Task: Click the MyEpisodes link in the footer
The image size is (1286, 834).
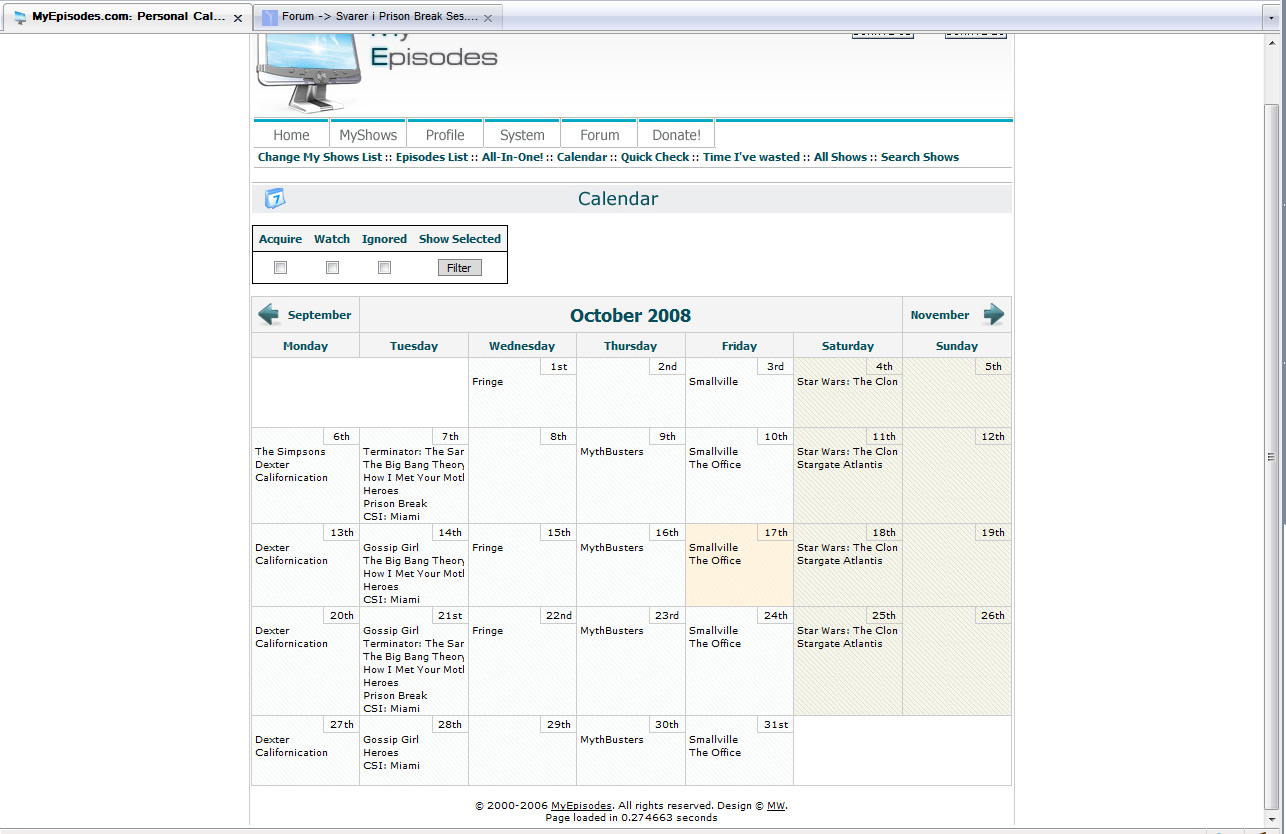Action: tap(582, 806)
